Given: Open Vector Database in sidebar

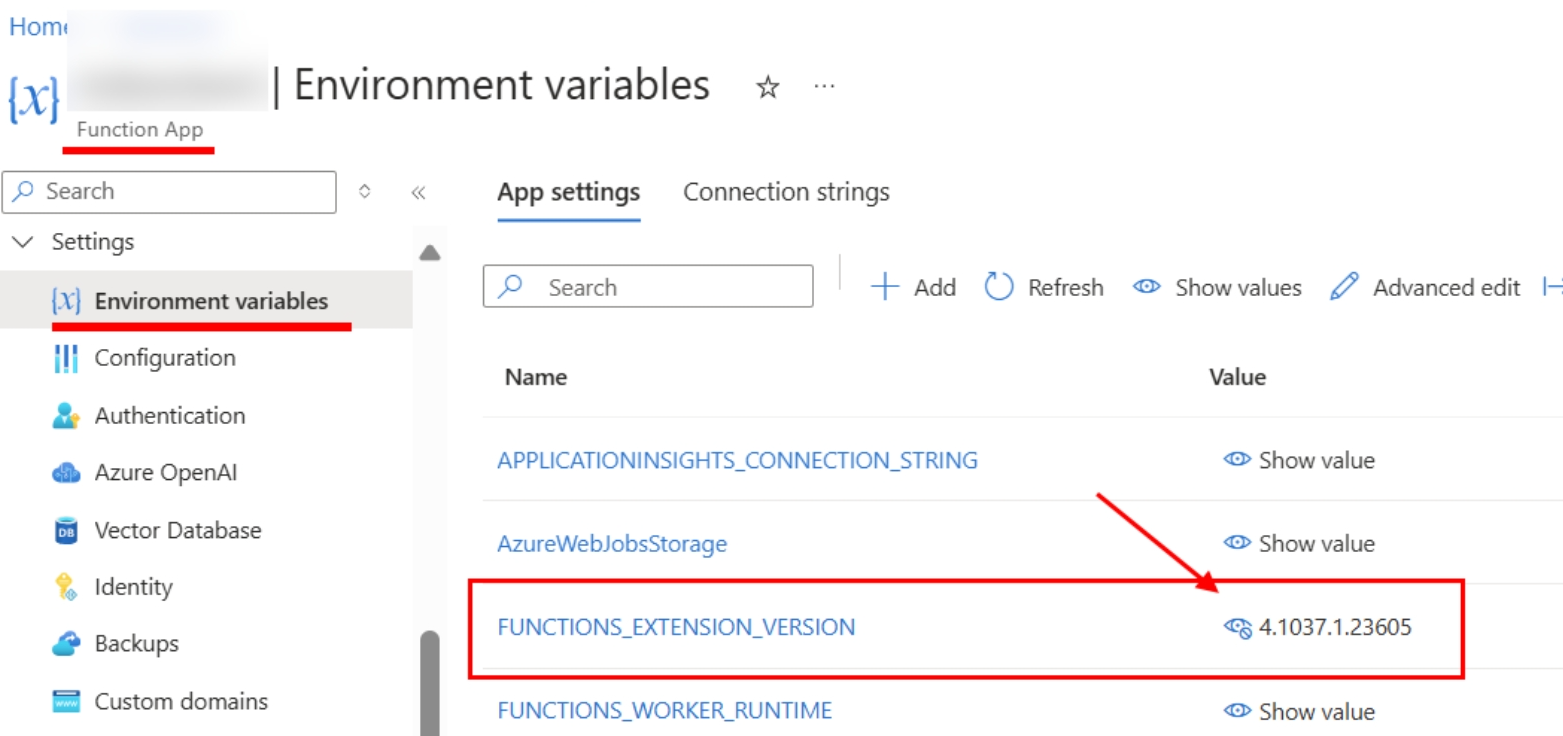Looking at the screenshot, I should (x=177, y=530).
